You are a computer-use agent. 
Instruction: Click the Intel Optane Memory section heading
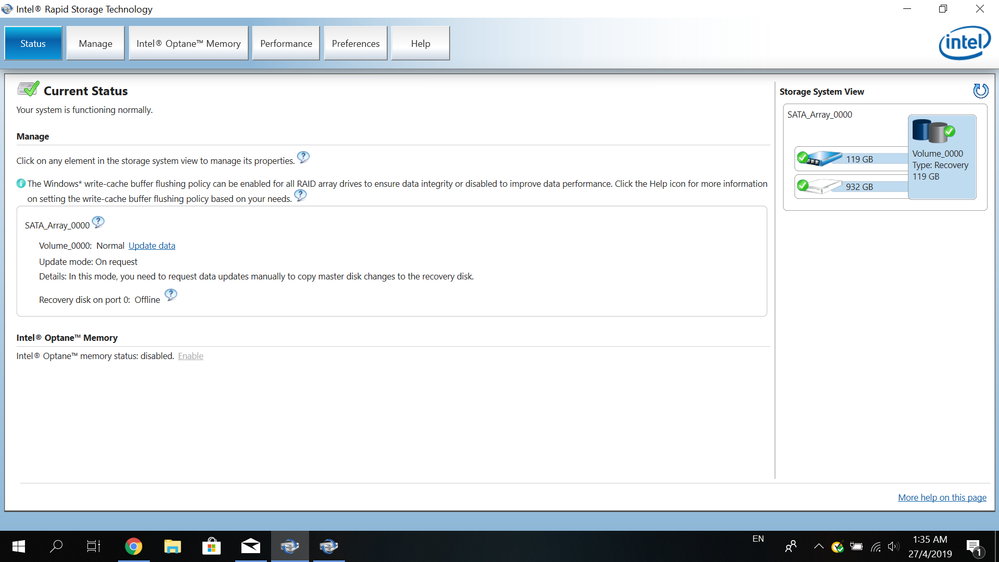[x=67, y=338]
